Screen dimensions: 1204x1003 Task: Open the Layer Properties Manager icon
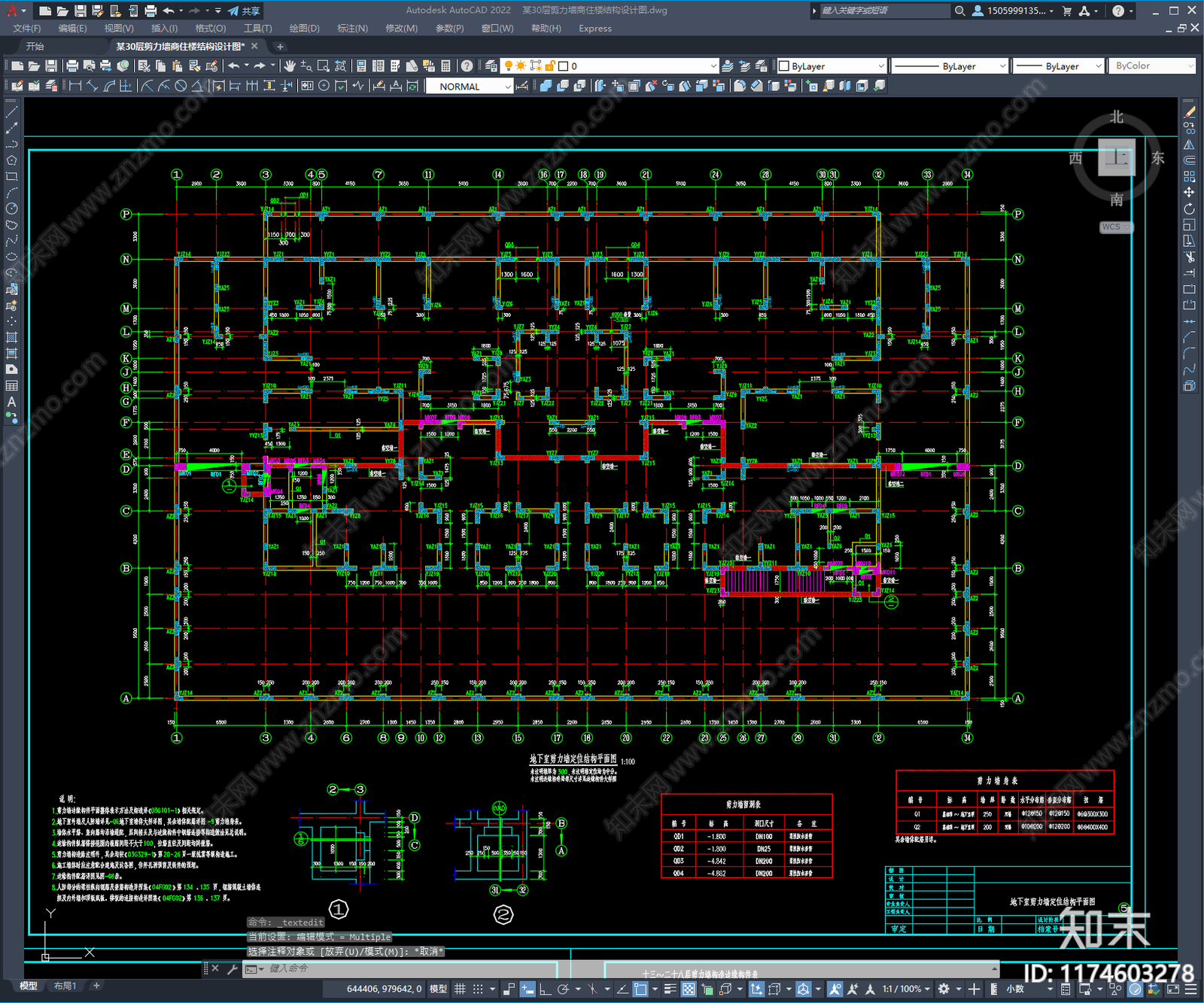click(491, 66)
